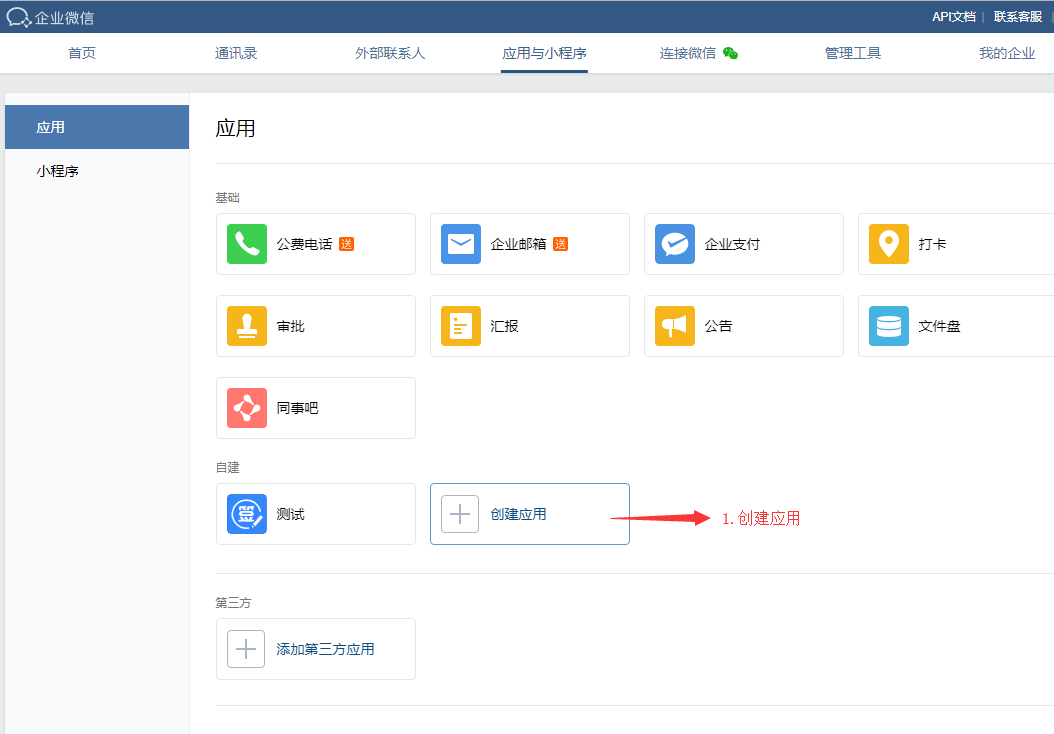Open the 文件盘 database icon
Screen dimensions: 1054x734
pos(889,326)
